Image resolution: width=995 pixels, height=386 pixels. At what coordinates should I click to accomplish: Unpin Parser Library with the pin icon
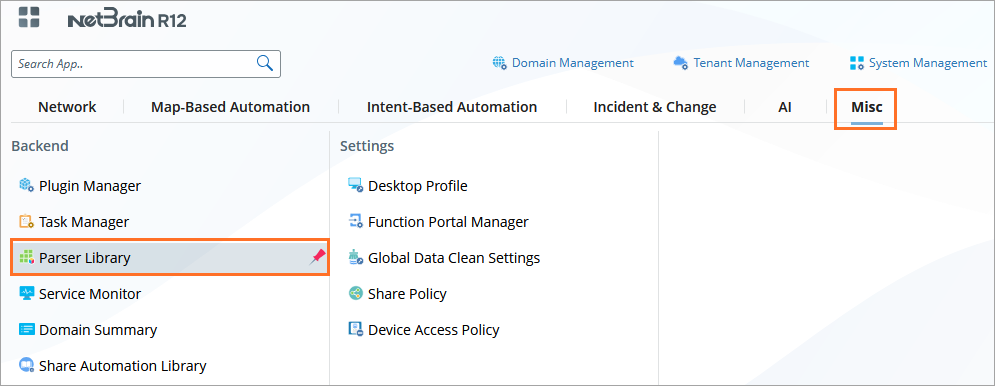tap(317, 256)
